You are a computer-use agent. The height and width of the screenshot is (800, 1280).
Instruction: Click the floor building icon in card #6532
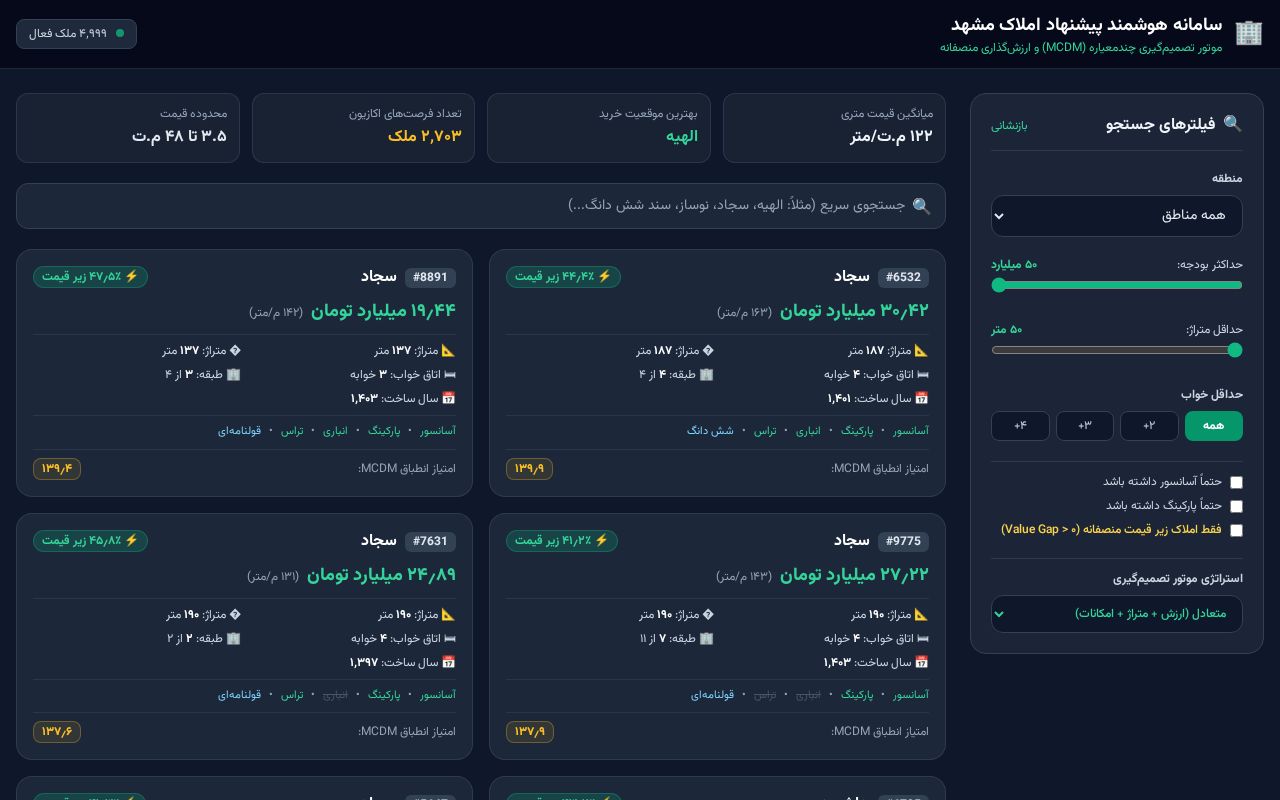click(707, 374)
